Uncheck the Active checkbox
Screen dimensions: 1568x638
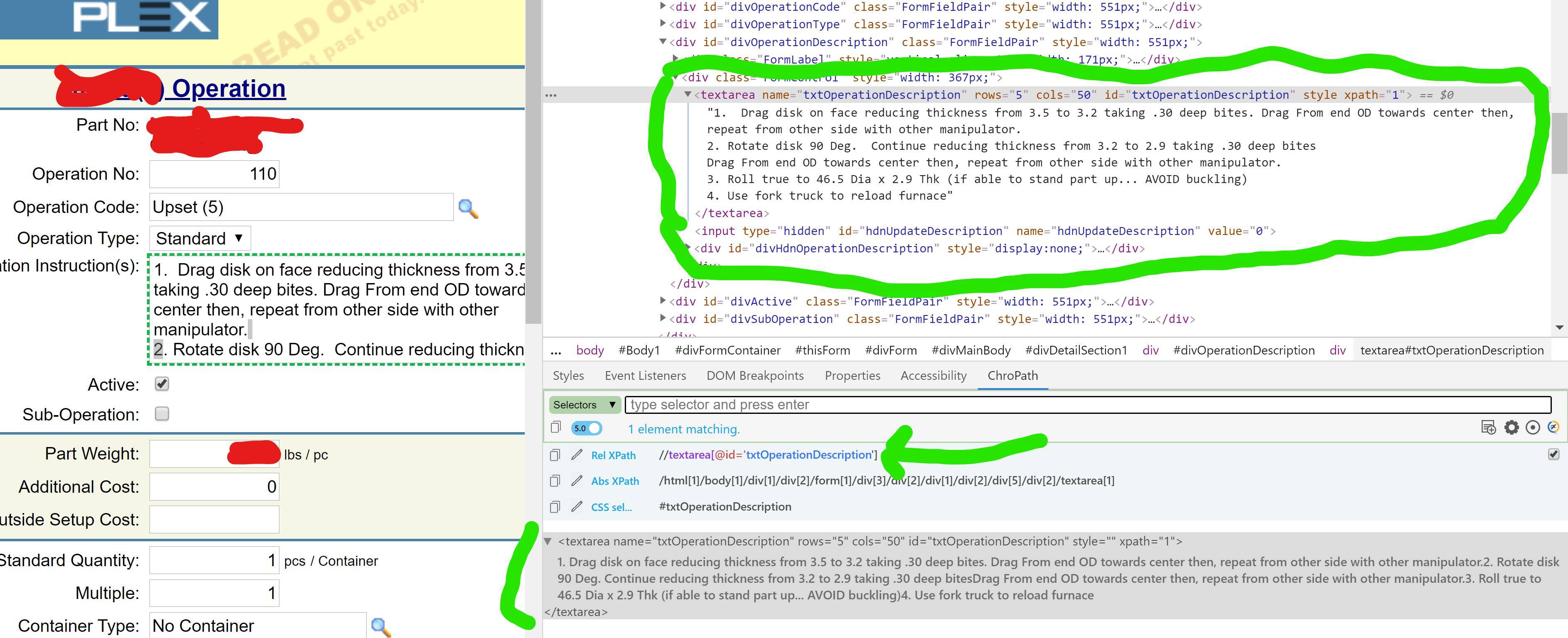(x=161, y=384)
